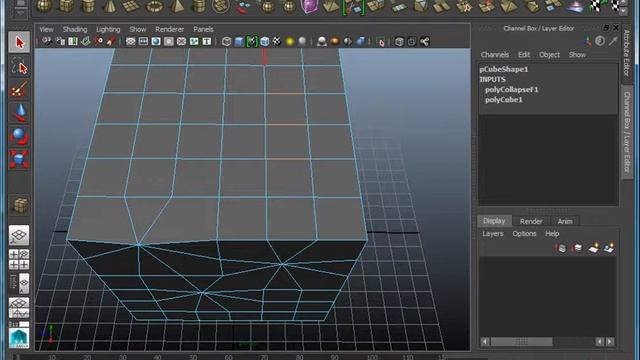Viewport: 640px width, 360px height.
Task: Select the arrow Select tool in toolbox
Action: tap(19, 42)
